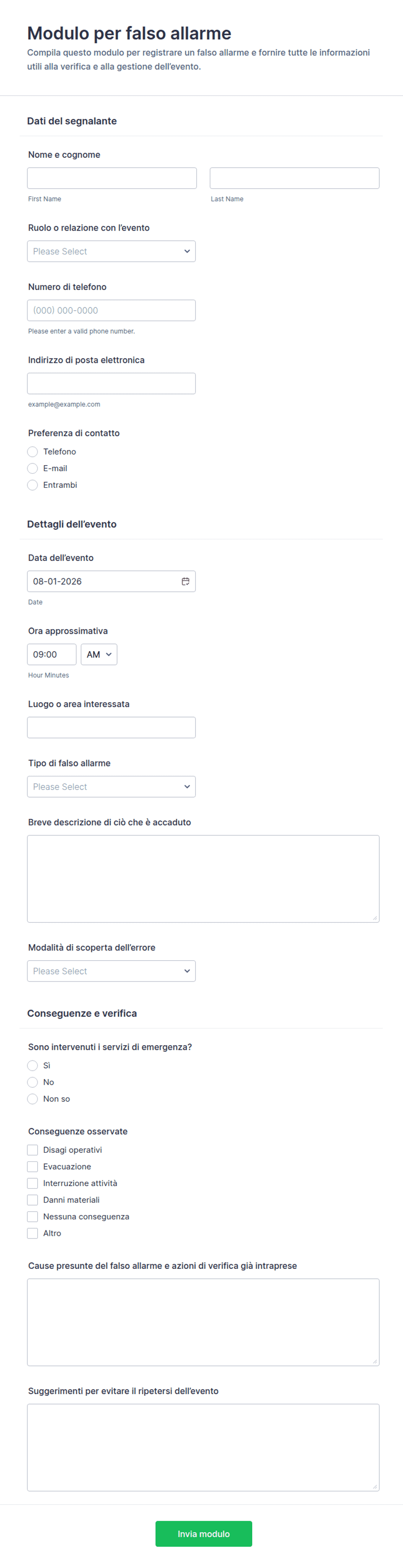Click the Luogo o area interessata field
403x1568 pixels.
point(111,727)
